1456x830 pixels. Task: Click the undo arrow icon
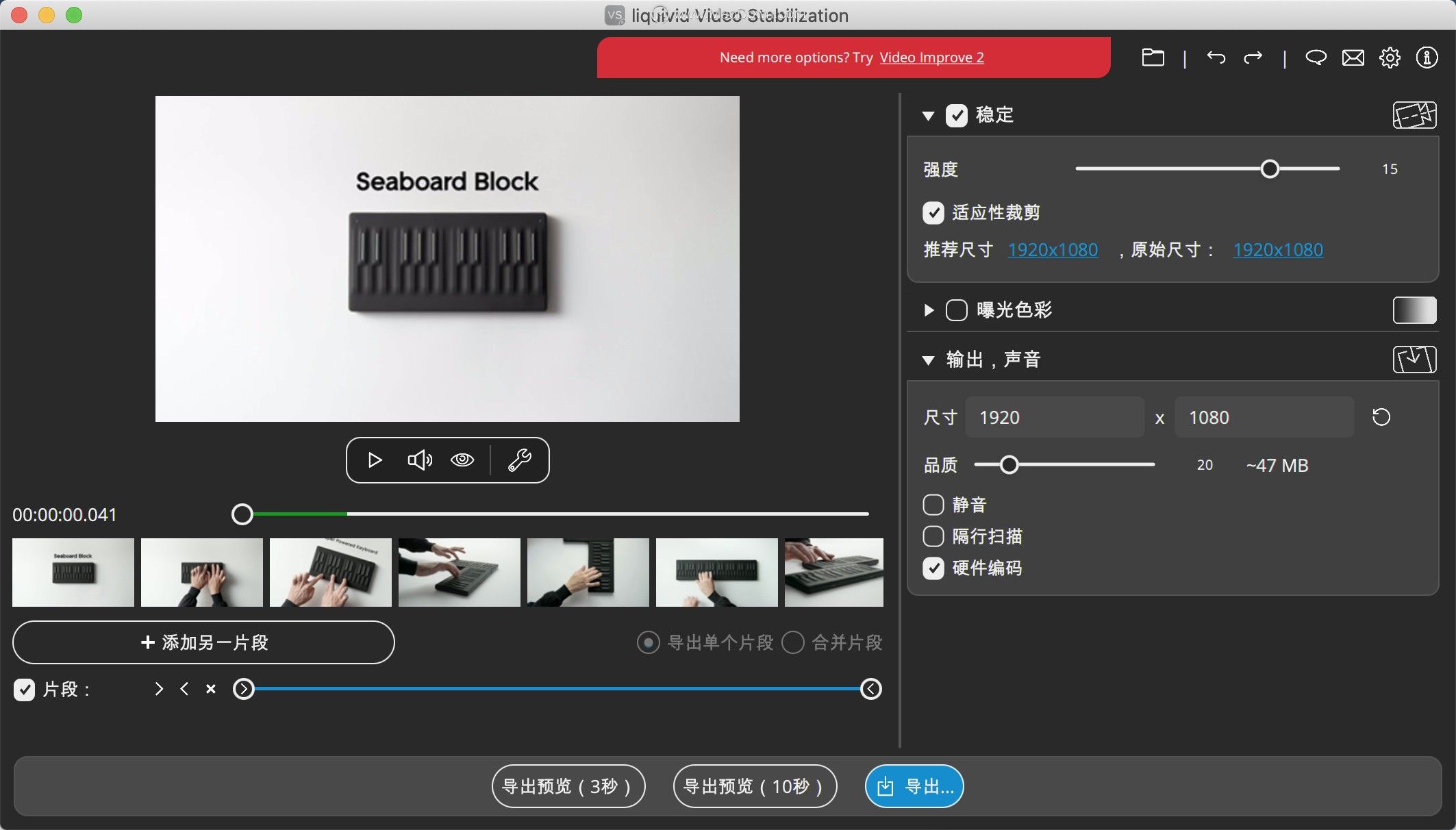[1216, 58]
